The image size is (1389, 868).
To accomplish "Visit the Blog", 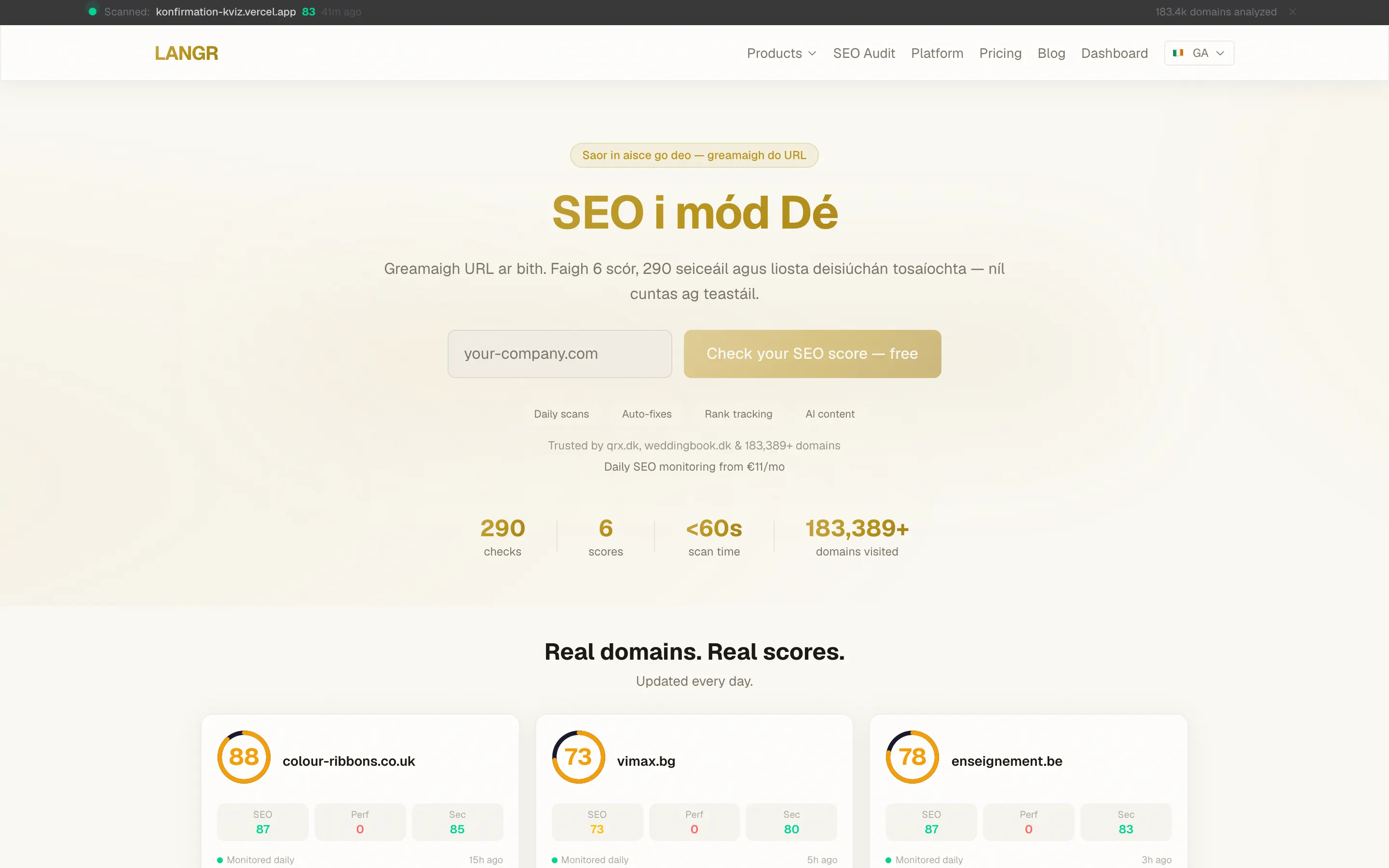I will (x=1051, y=54).
